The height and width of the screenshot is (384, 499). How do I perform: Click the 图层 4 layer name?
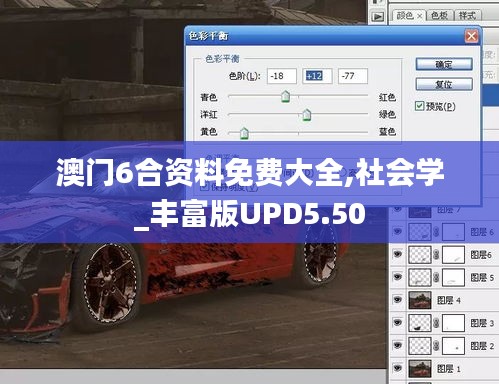449,300
